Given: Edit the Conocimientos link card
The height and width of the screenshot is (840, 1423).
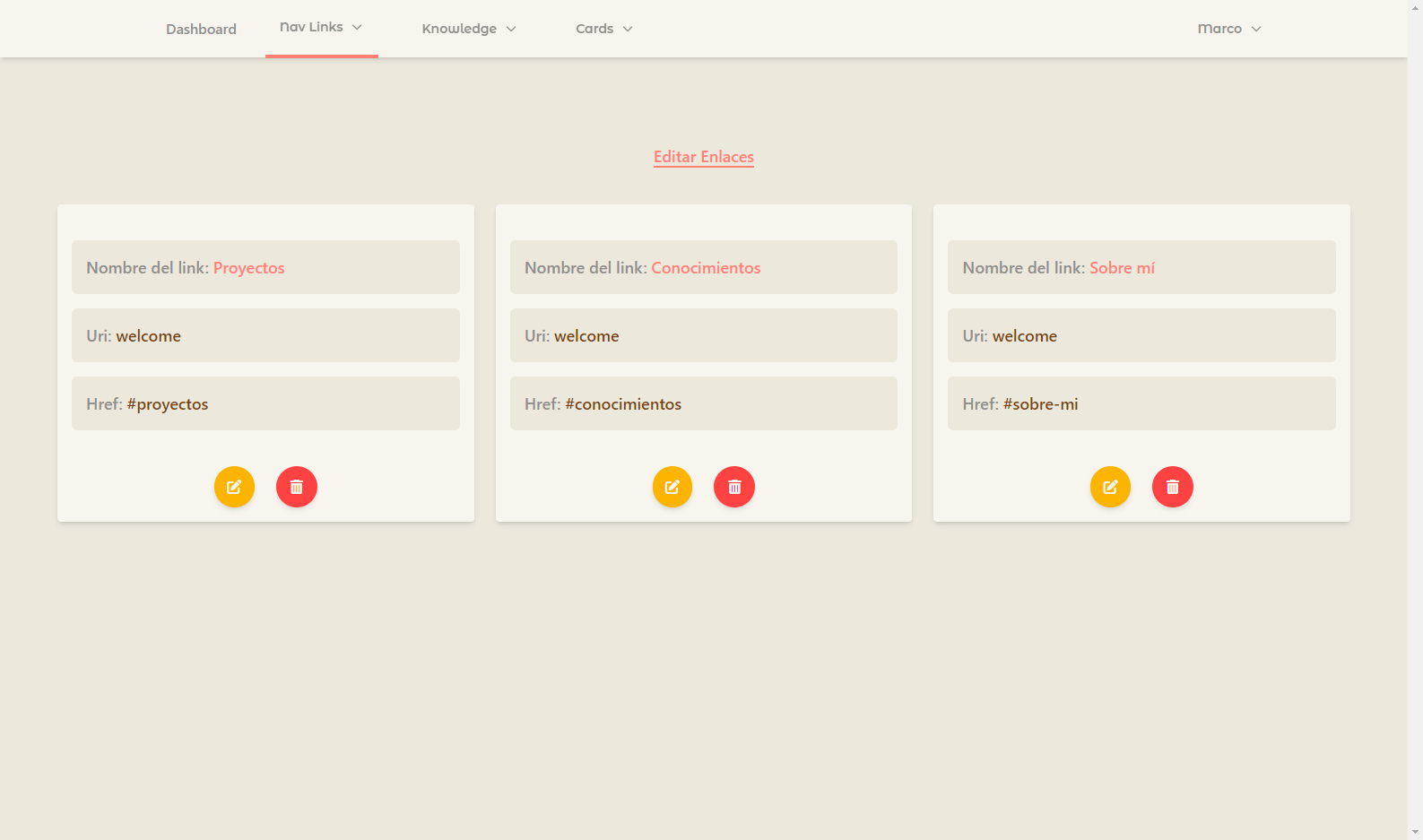Looking at the screenshot, I should (672, 487).
